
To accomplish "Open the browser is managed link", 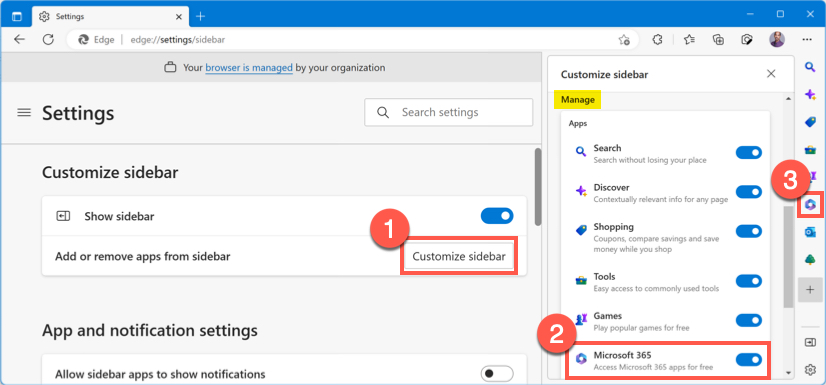I will [x=249, y=67].
